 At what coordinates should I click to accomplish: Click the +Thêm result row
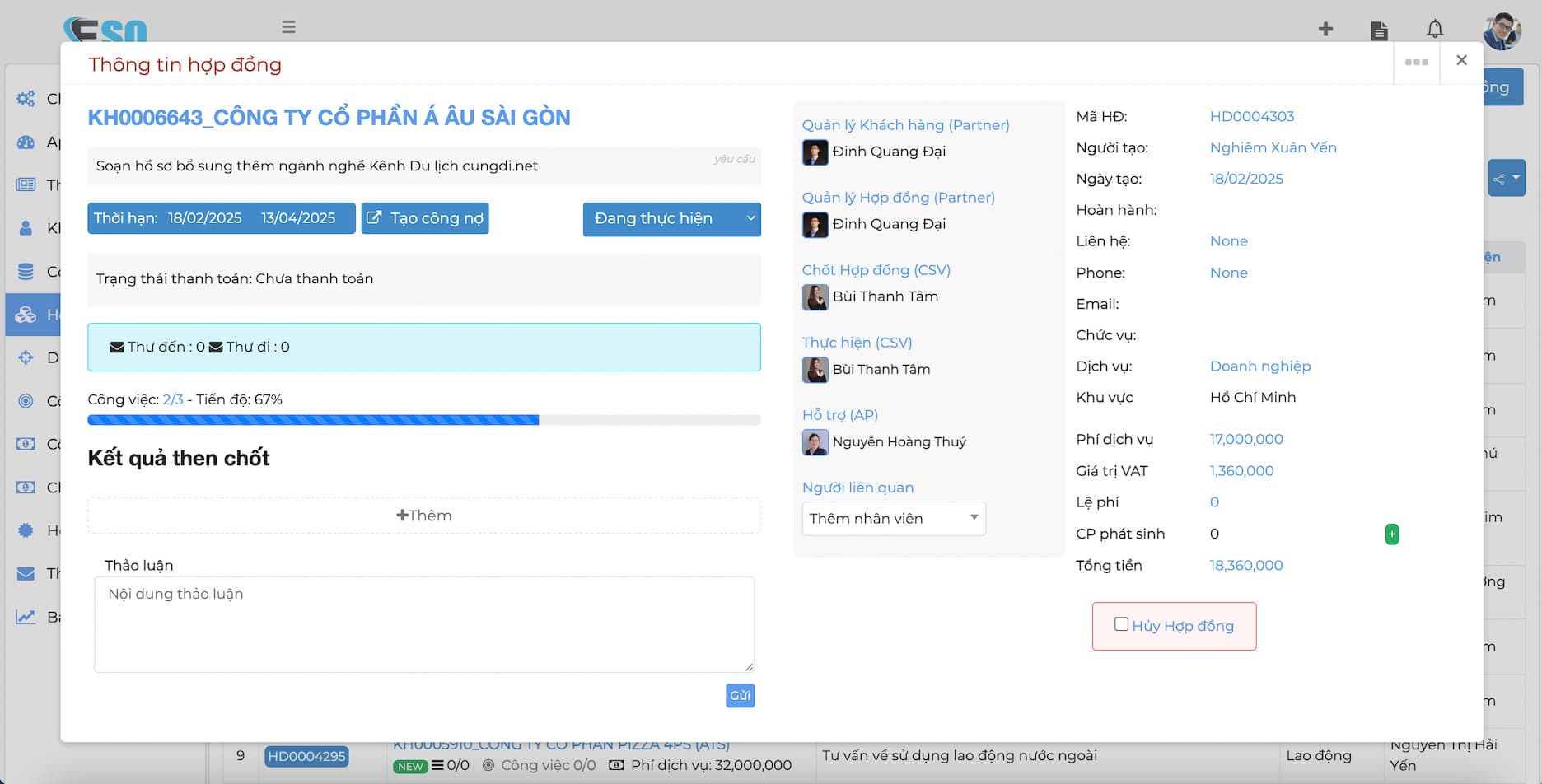coord(423,516)
